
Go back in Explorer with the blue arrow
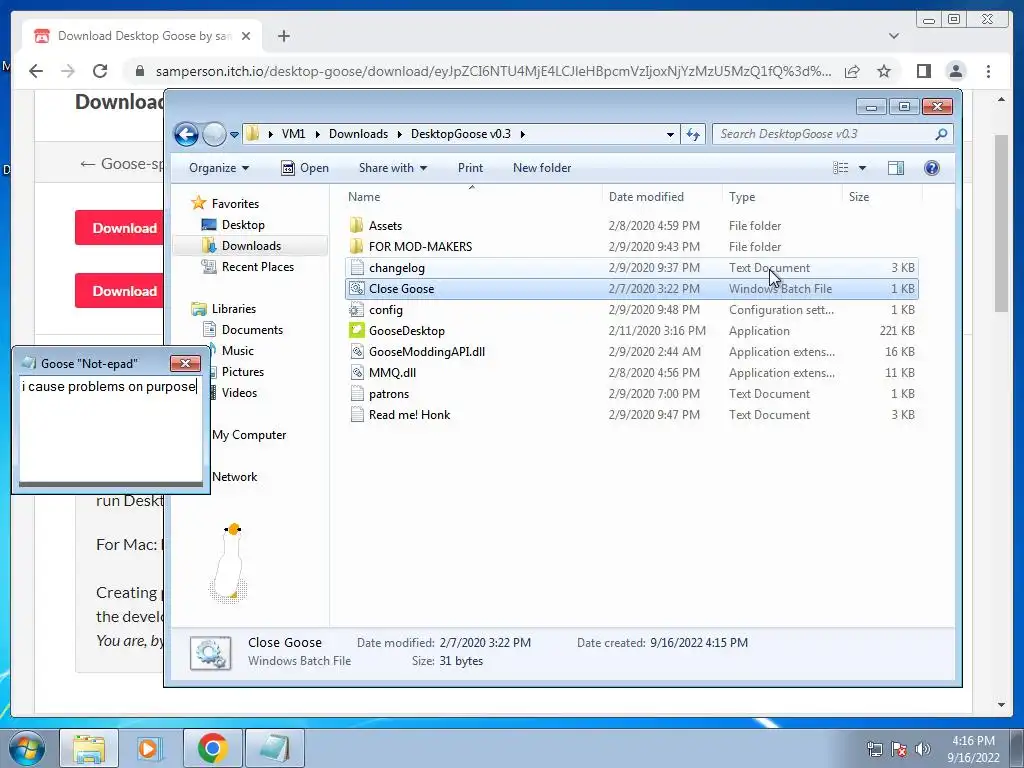pyautogui.click(x=186, y=135)
